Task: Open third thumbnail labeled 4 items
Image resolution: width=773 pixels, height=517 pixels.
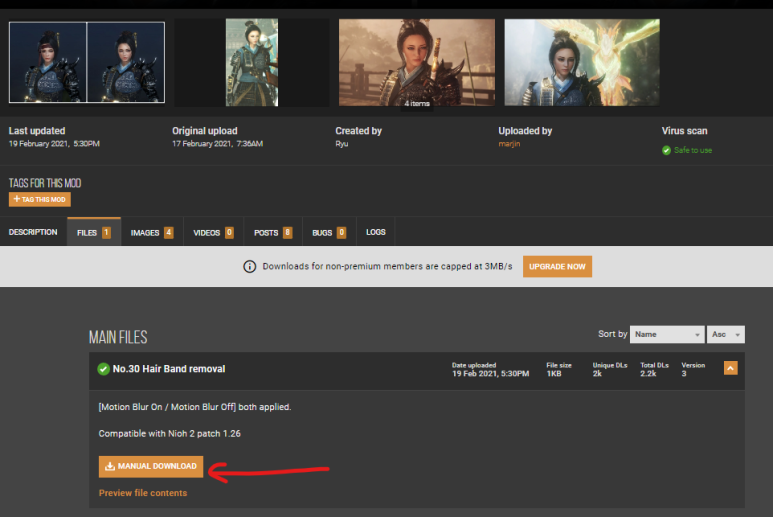Action: click(x=417, y=63)
